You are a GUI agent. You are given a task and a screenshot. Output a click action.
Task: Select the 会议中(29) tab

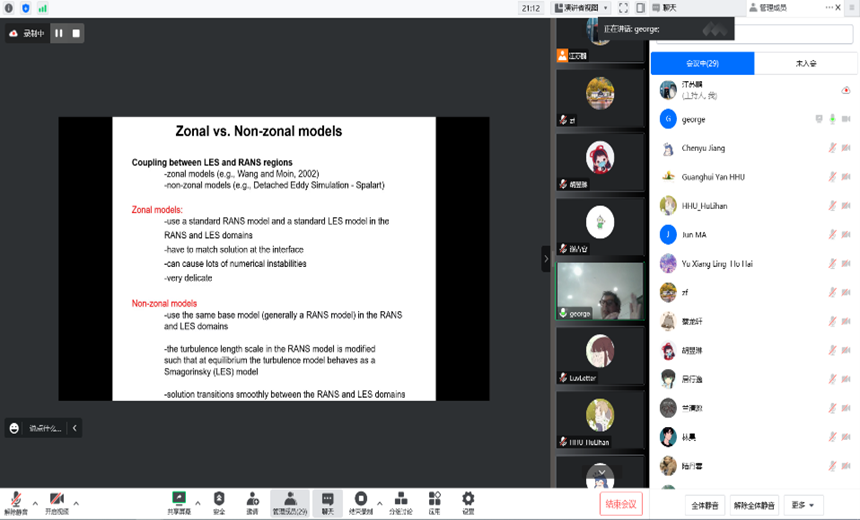pos(701,63)
